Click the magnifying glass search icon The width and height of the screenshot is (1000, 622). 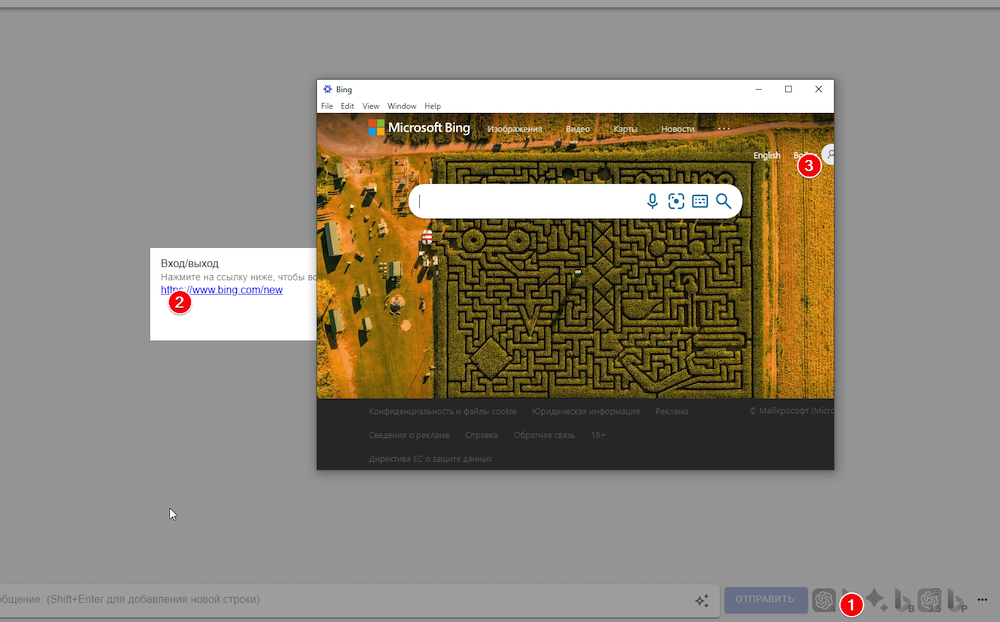click(x=724, y=201)
